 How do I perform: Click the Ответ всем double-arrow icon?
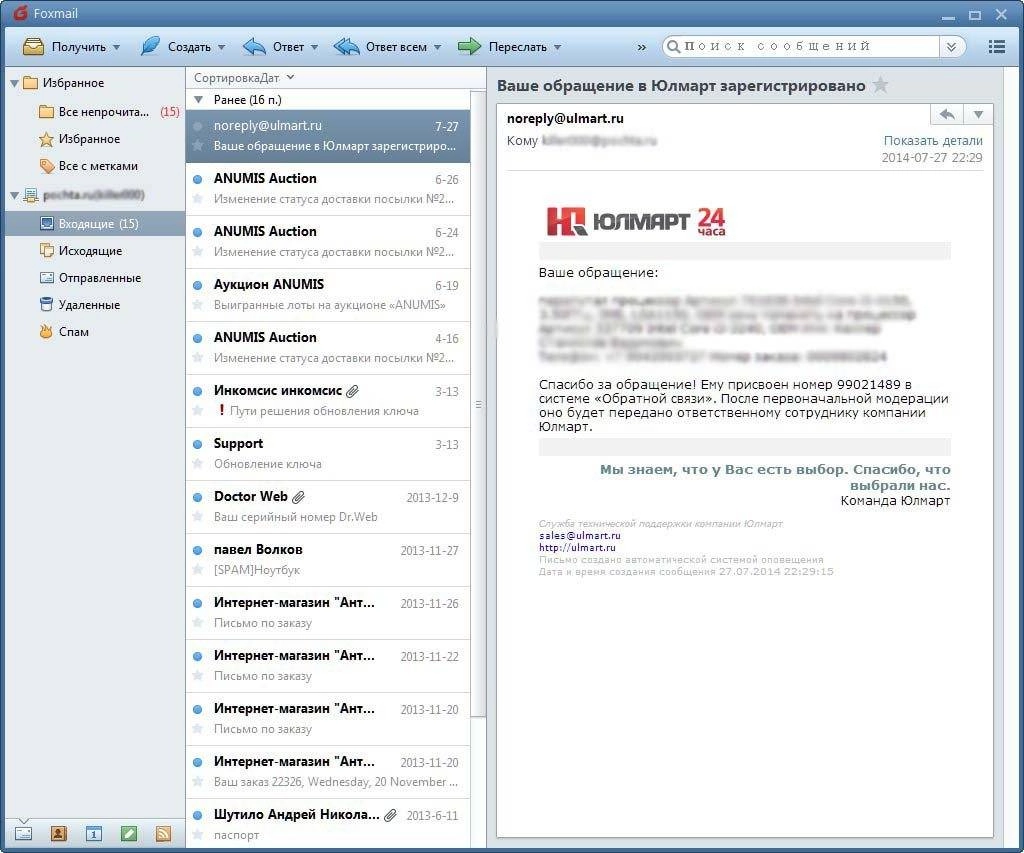click(x=346, y=46)
